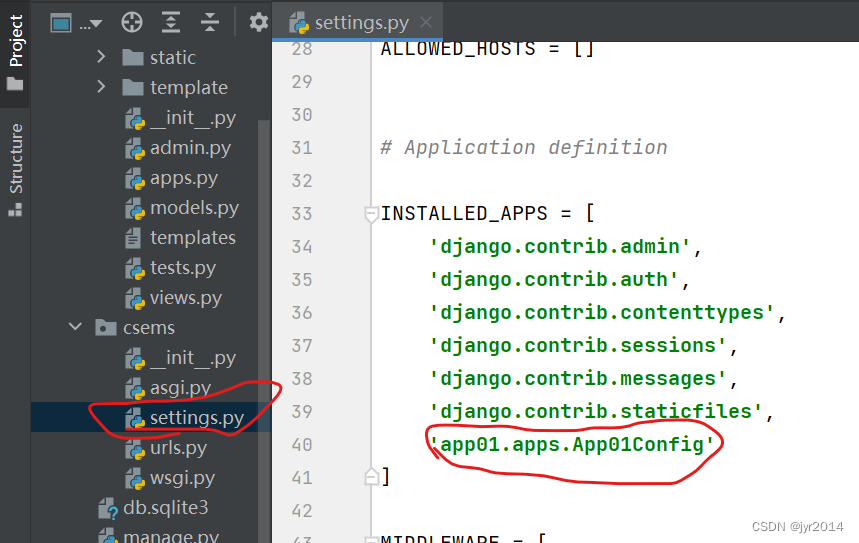Open the Project tool window tab
The image size is (859, 543).
(15, 52)
